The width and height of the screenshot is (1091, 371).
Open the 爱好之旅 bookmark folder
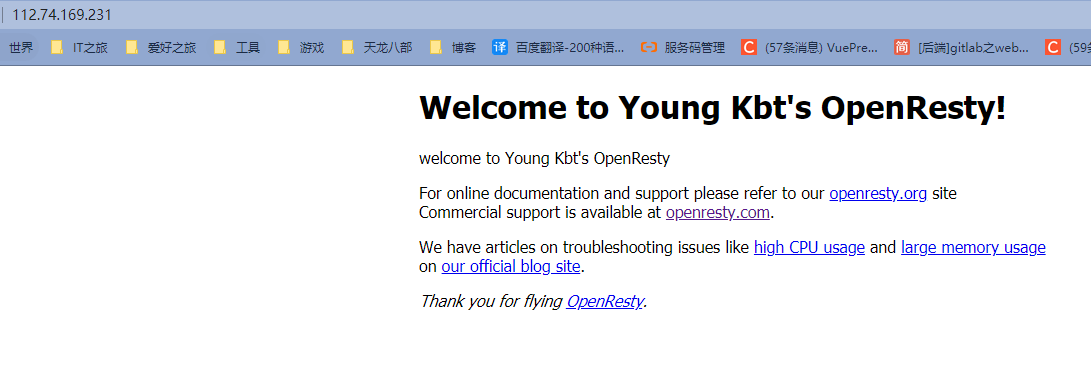pos(161,47)
